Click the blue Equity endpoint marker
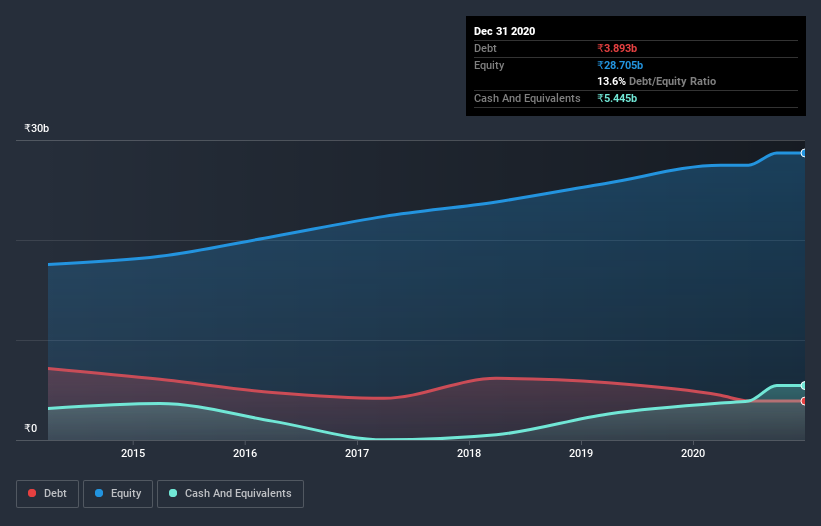This screenshot has height=526, width=821. click(804, 153)
